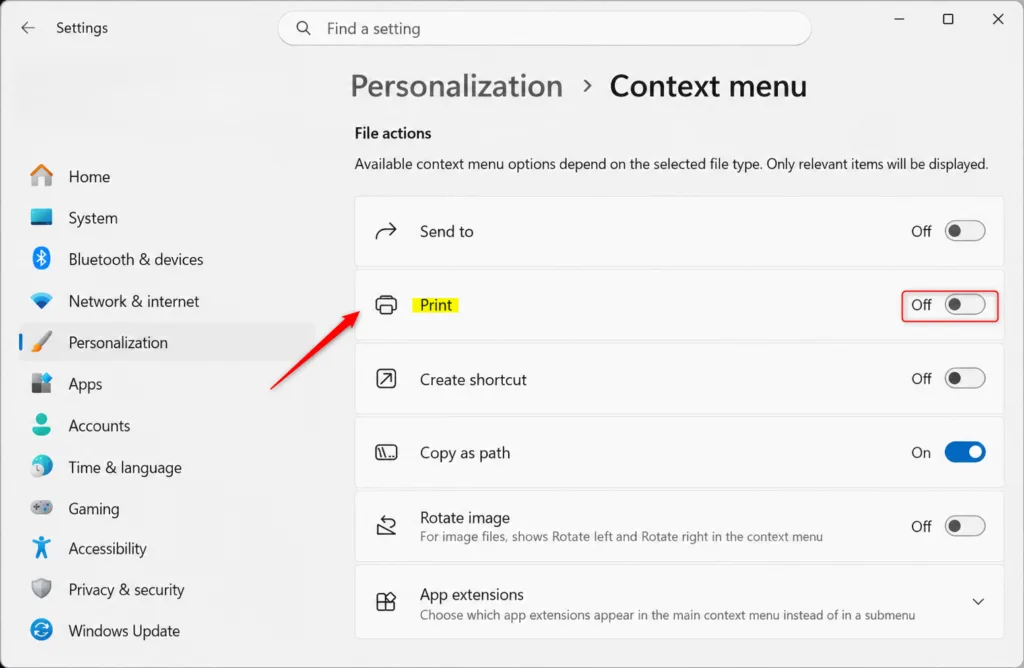Click the Network wifi icon
Image resolution: width=1024 pixels, height=668 pixels.
point(41,301)
